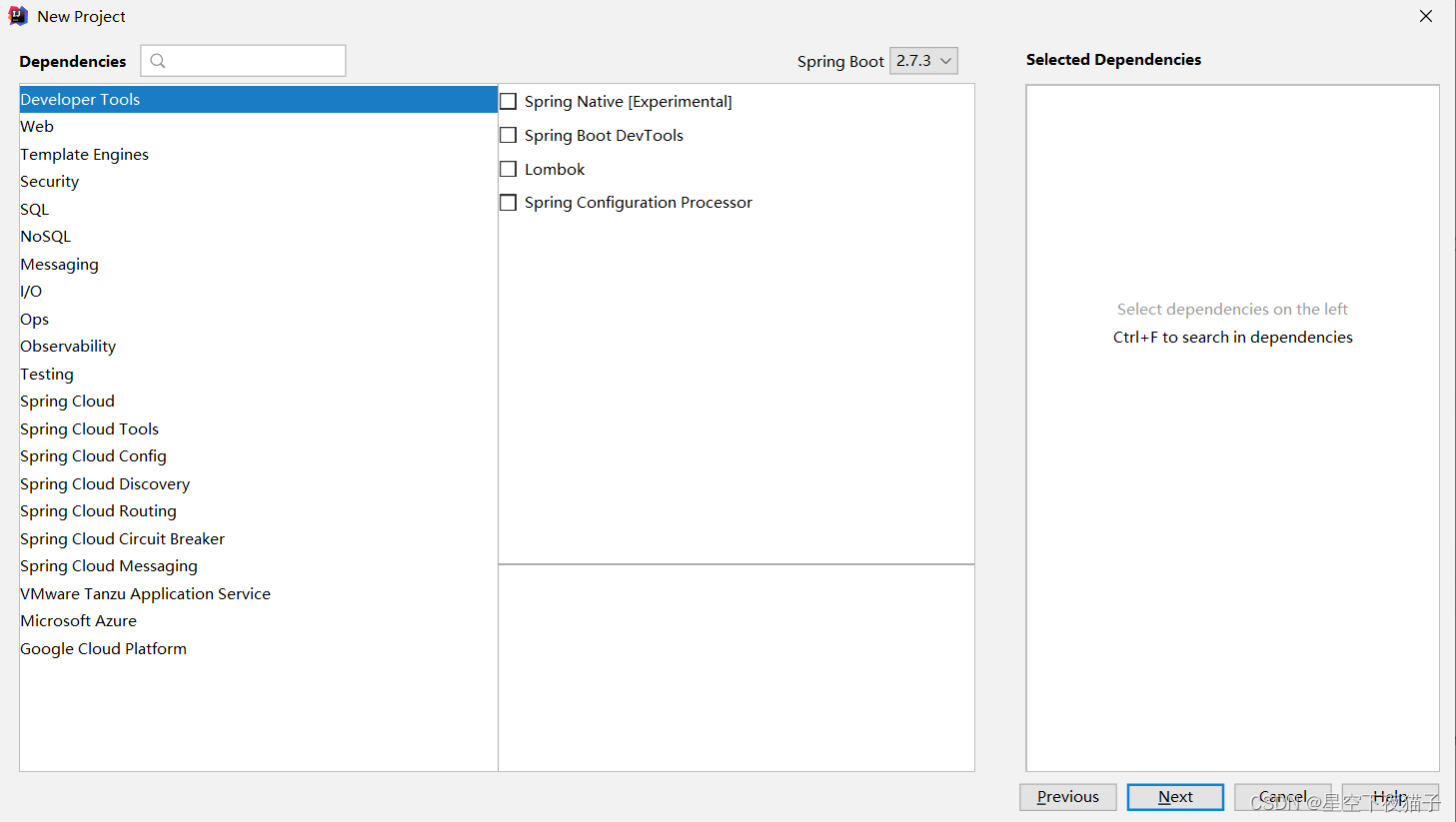The width and height of the screenshot is (1456, 822).
Task: Select the Observability category
Action: click(258, 347)
